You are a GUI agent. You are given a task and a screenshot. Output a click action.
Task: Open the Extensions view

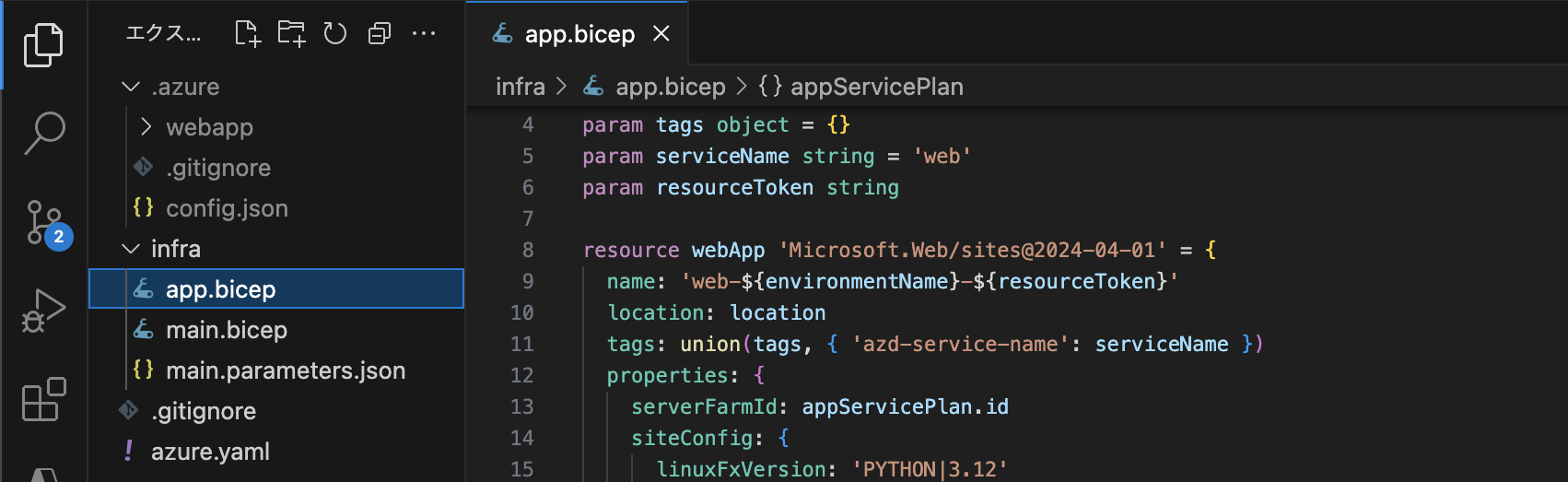click(x=43, y=399)
